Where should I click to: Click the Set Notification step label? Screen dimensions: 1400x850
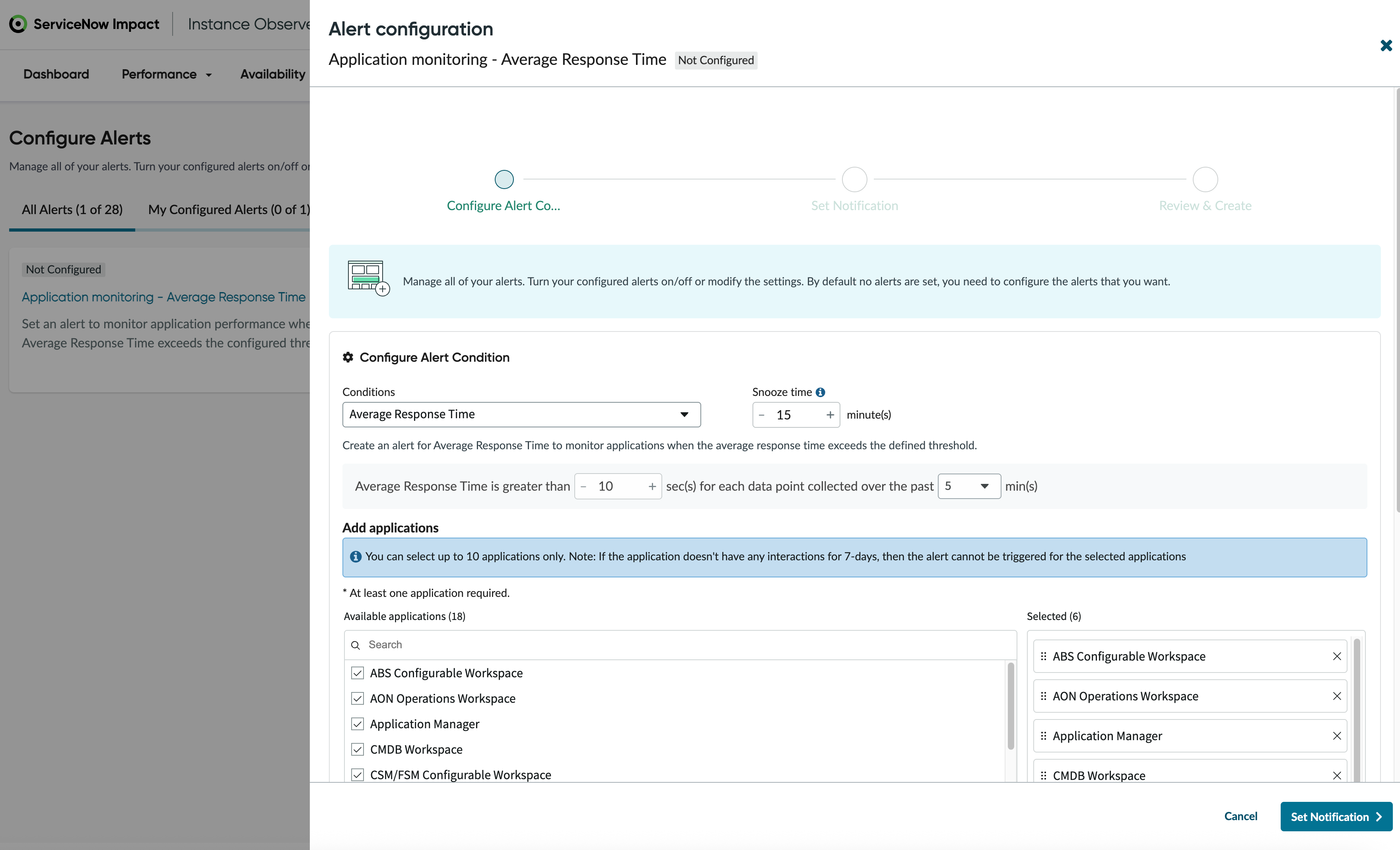pos(855,206)
